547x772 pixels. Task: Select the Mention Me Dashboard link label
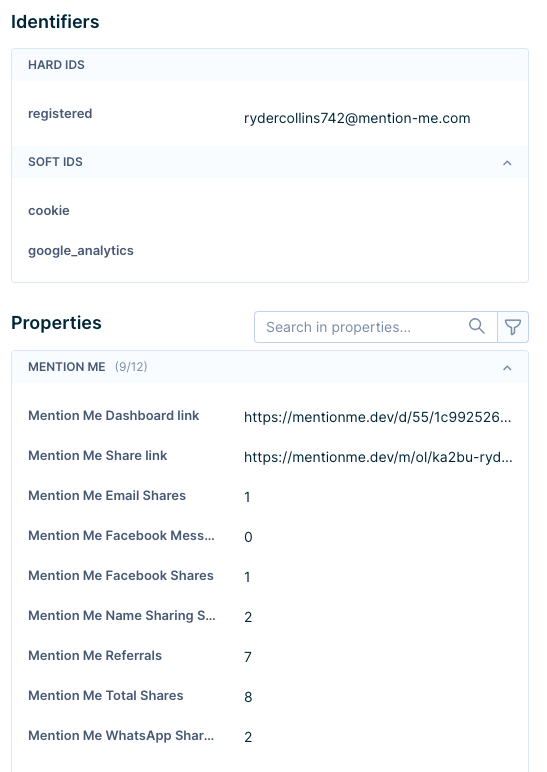114,416
